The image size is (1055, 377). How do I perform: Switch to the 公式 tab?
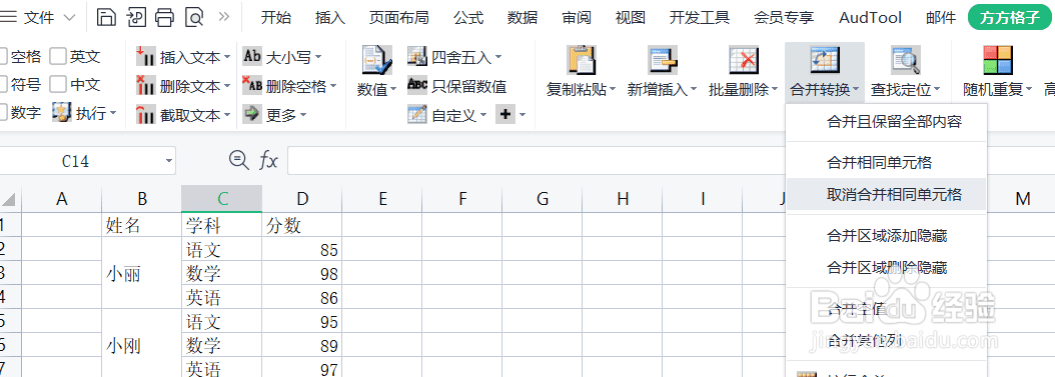(468, 18)
